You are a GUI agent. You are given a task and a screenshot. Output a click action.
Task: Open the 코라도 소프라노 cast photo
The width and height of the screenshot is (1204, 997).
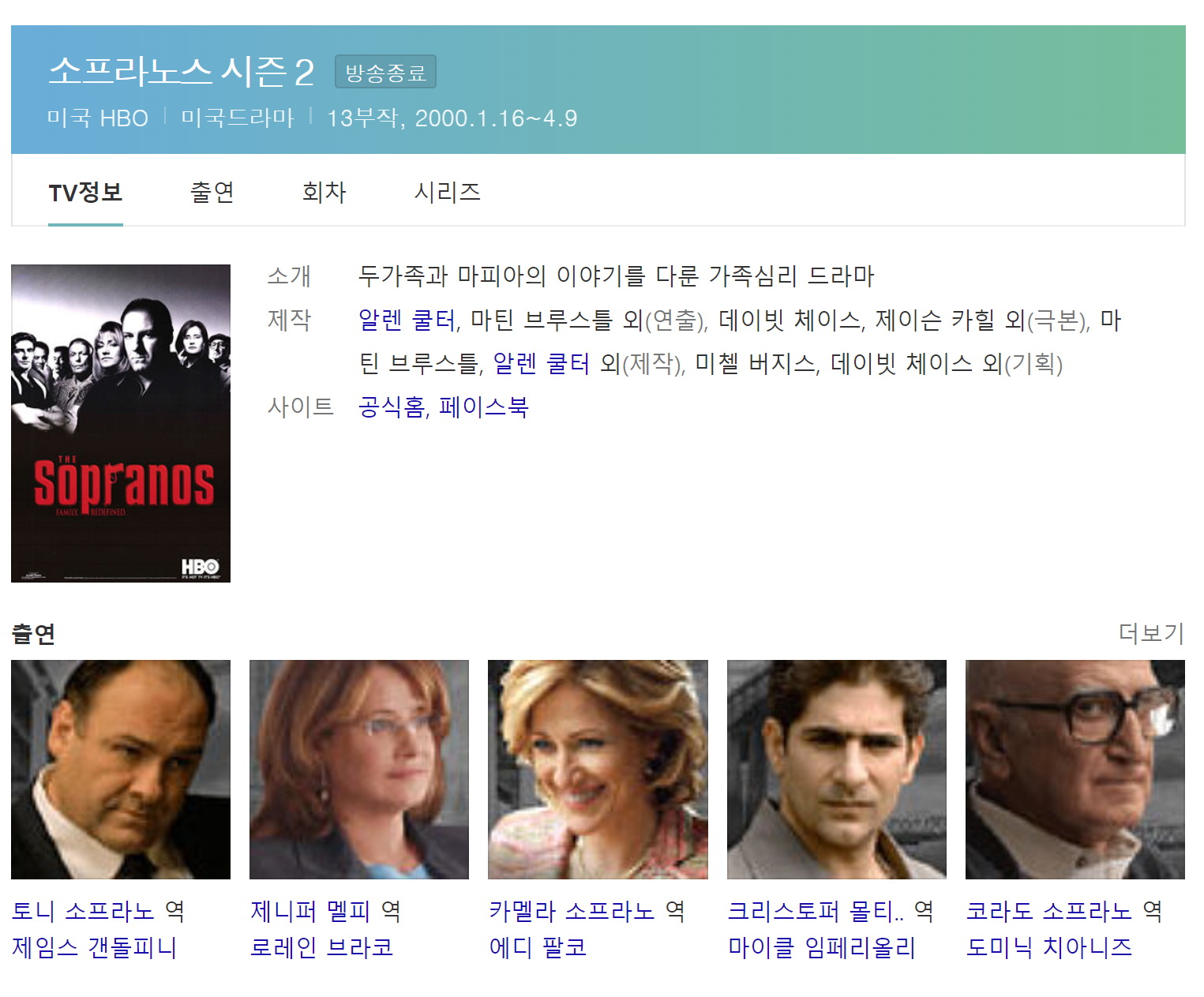click(1075, 770)
